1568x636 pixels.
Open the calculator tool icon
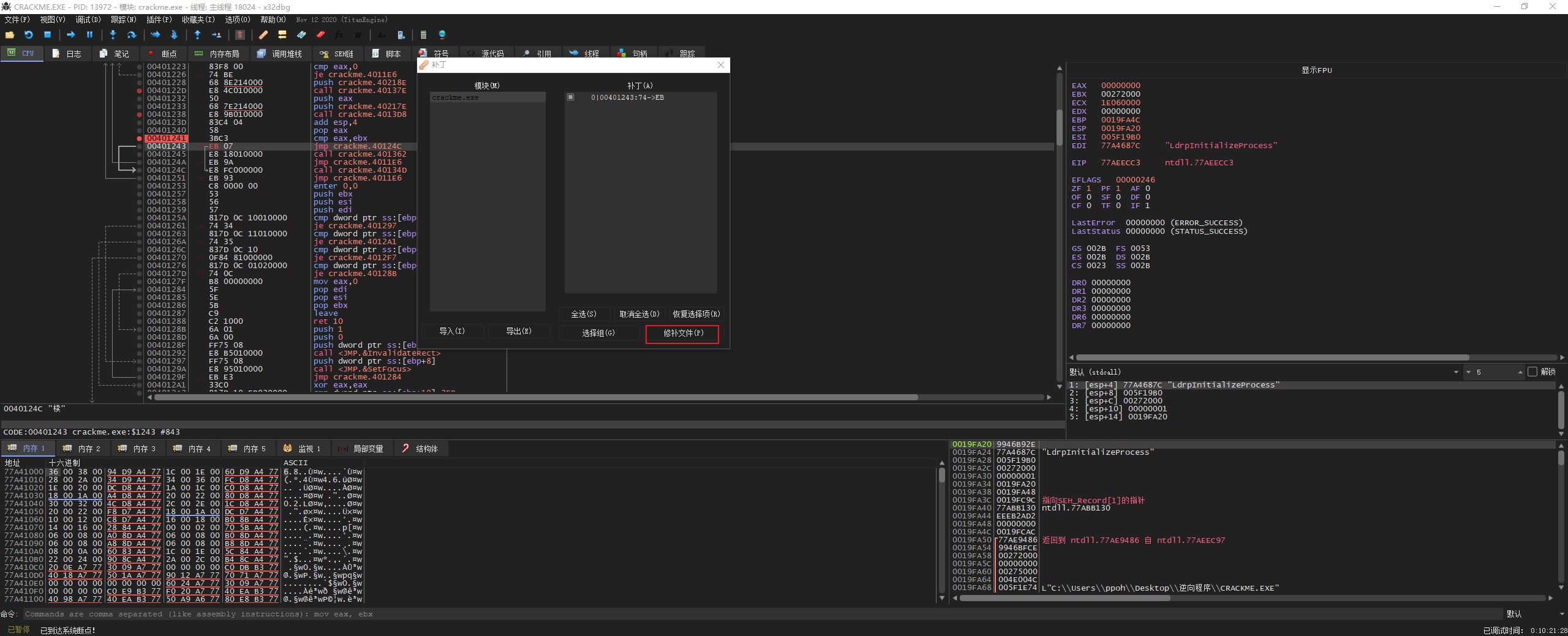pyautogui.click(x=423, y=35)
